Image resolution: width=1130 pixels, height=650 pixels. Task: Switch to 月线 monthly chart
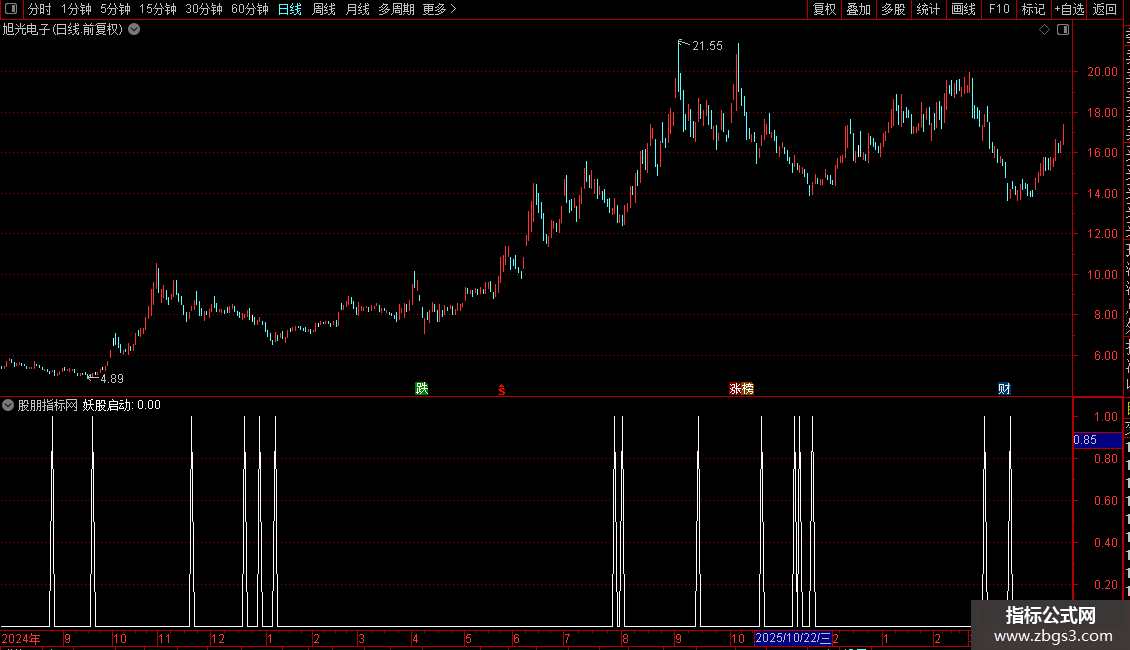tap(357, 9)
